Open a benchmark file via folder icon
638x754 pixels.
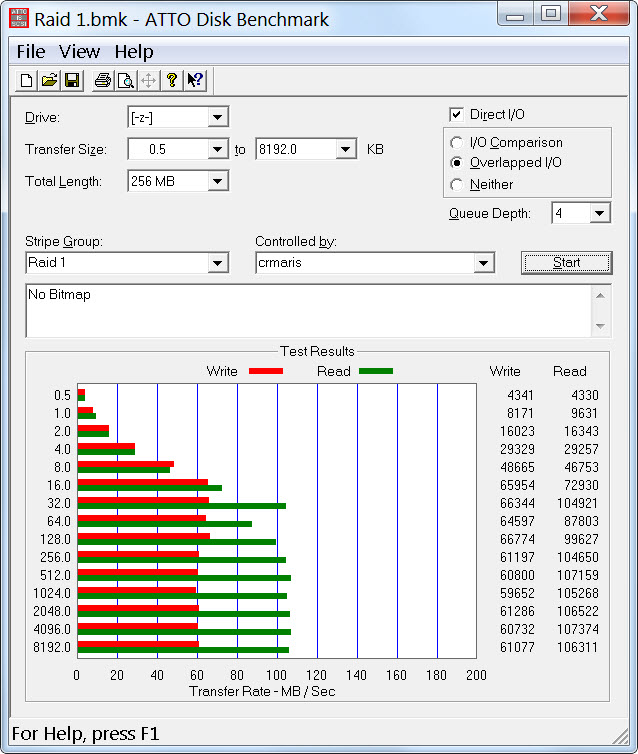point(49,80)
